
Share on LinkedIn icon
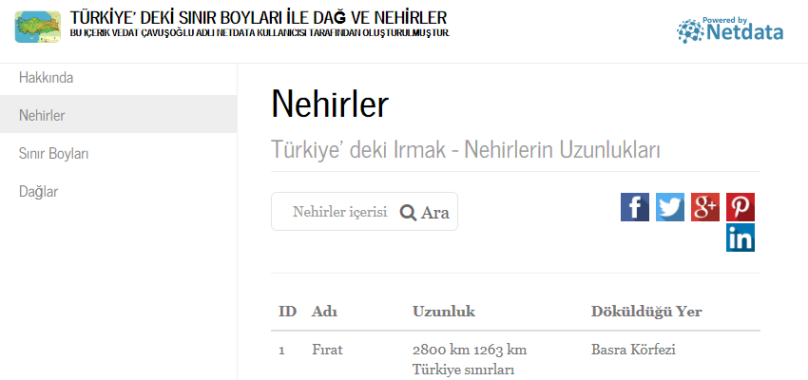[x=740, y=238]
